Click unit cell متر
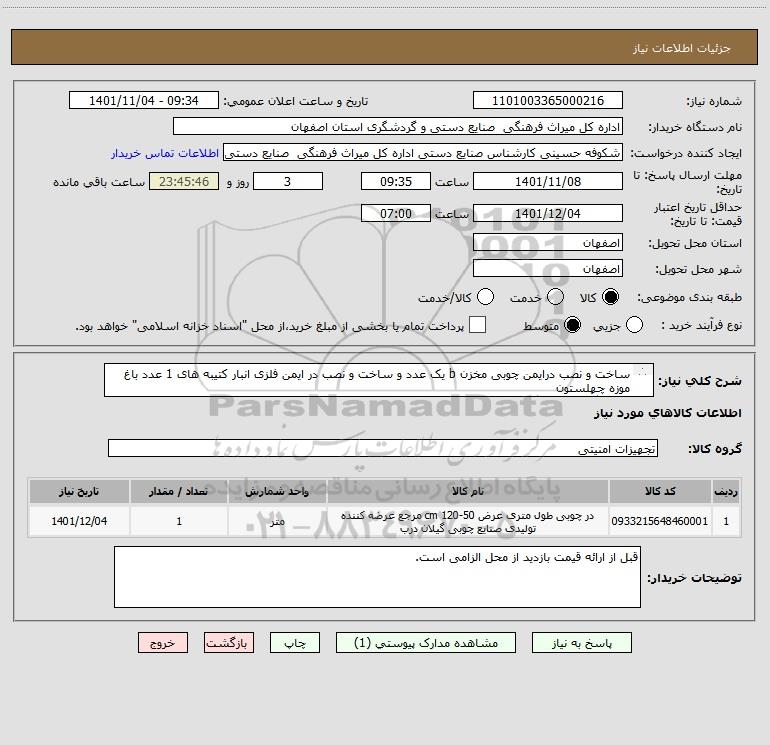 277,521
